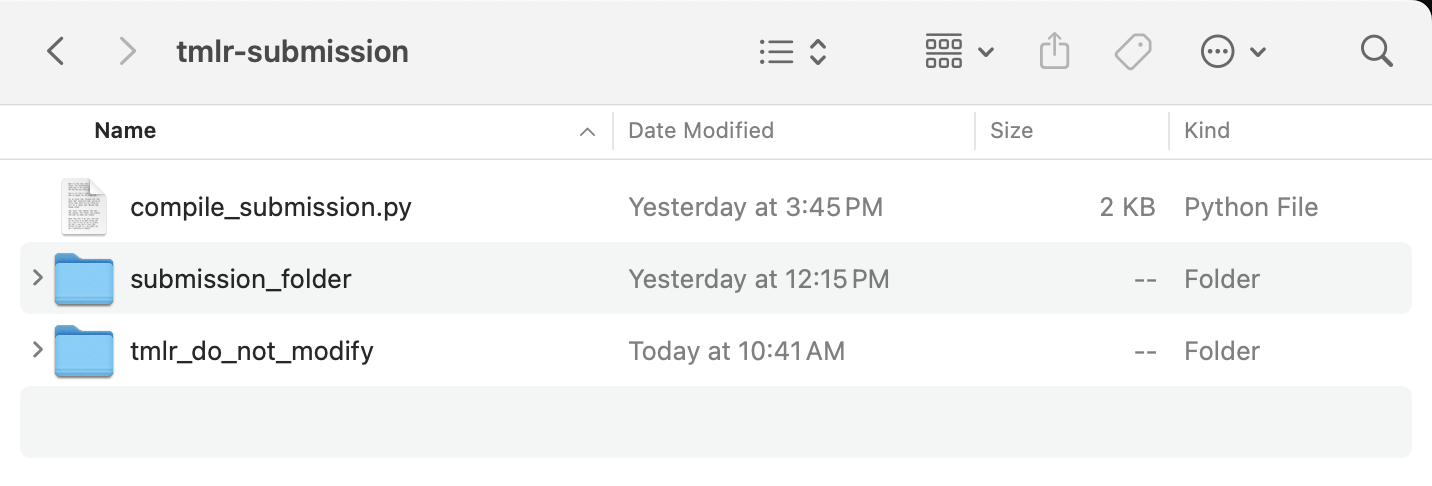Open the More actions ellipsis menu
This screenshot has height=486, width=1432.
[x=1232, y=52]
